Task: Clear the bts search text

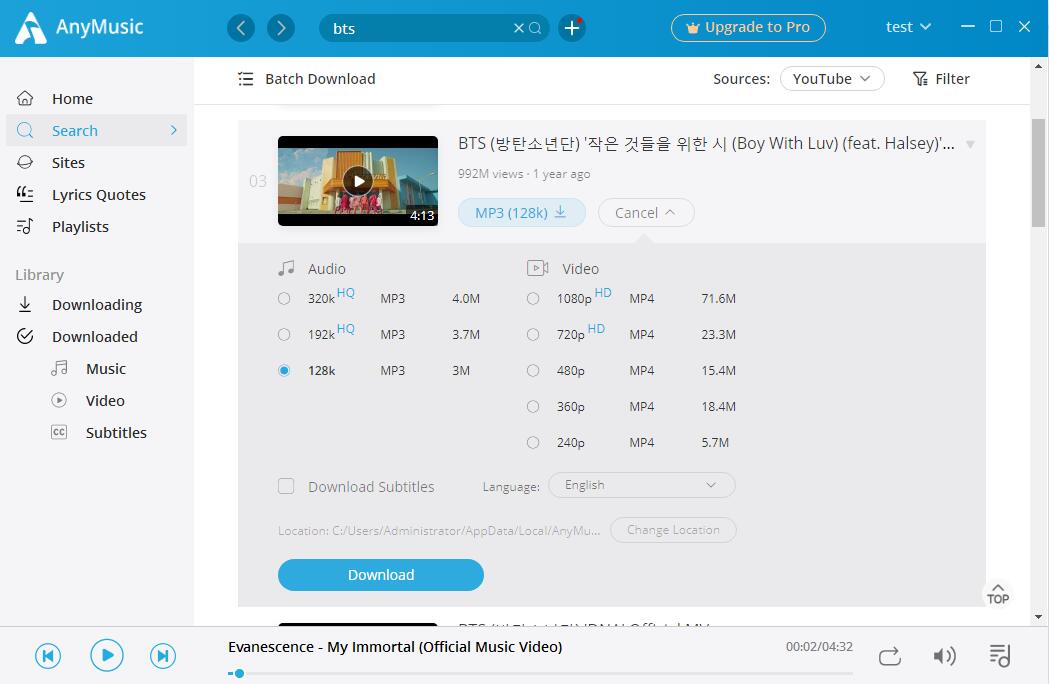Action: (x=518, y=28)
